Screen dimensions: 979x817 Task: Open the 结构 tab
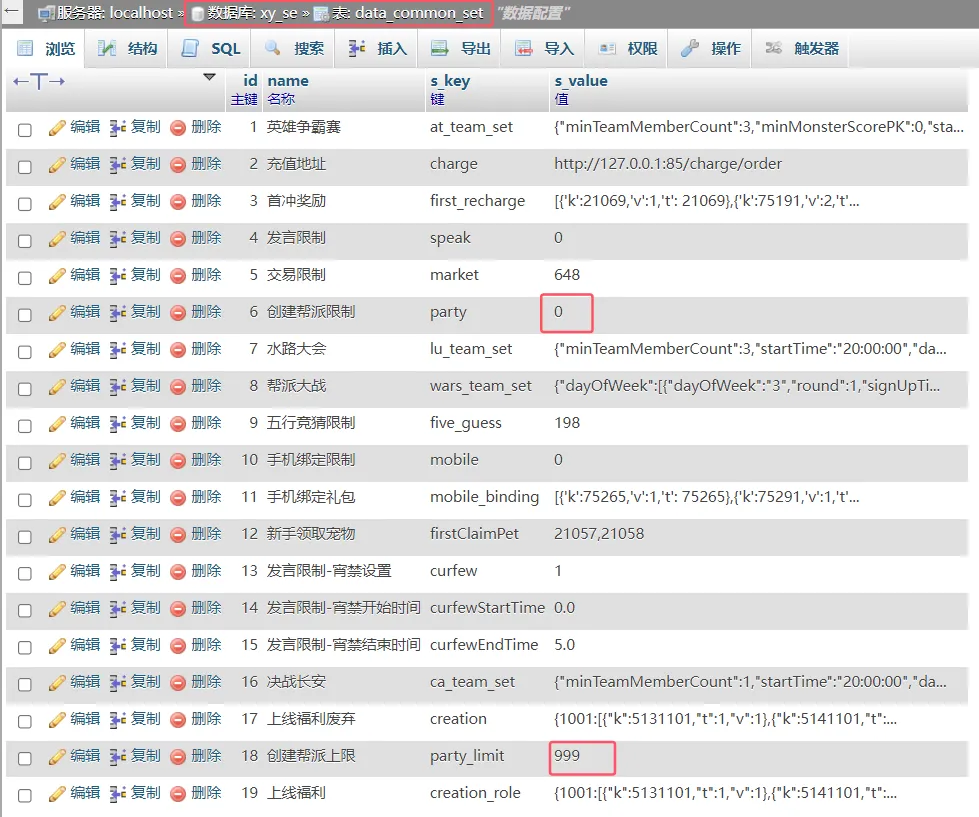129,49
